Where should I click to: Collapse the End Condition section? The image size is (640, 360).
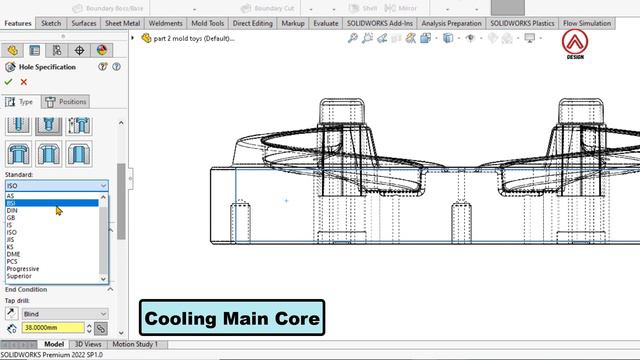[110, 289]
